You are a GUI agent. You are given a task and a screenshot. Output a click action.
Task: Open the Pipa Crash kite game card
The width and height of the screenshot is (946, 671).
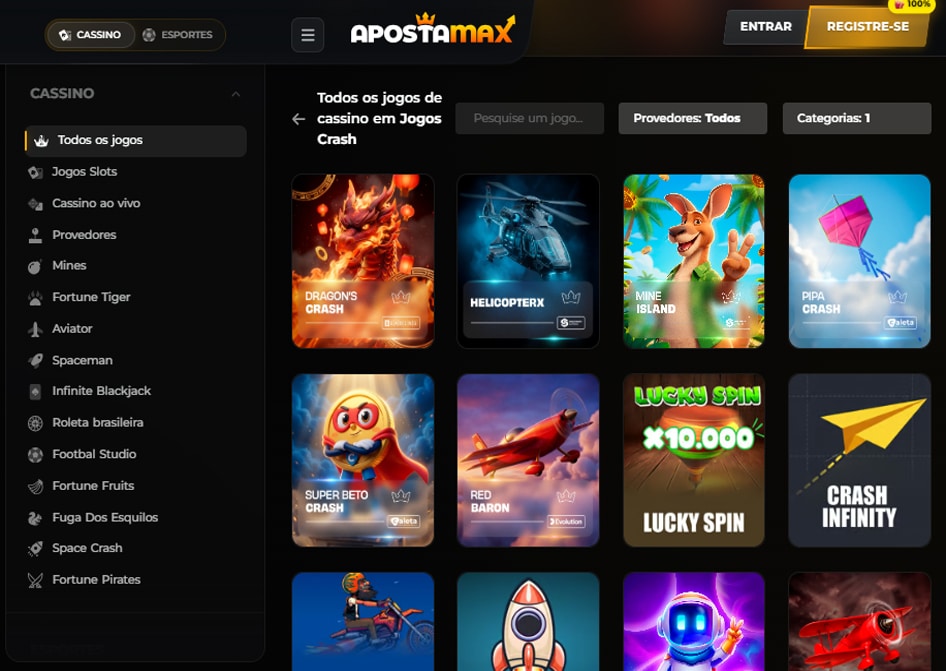click(859, 261)
